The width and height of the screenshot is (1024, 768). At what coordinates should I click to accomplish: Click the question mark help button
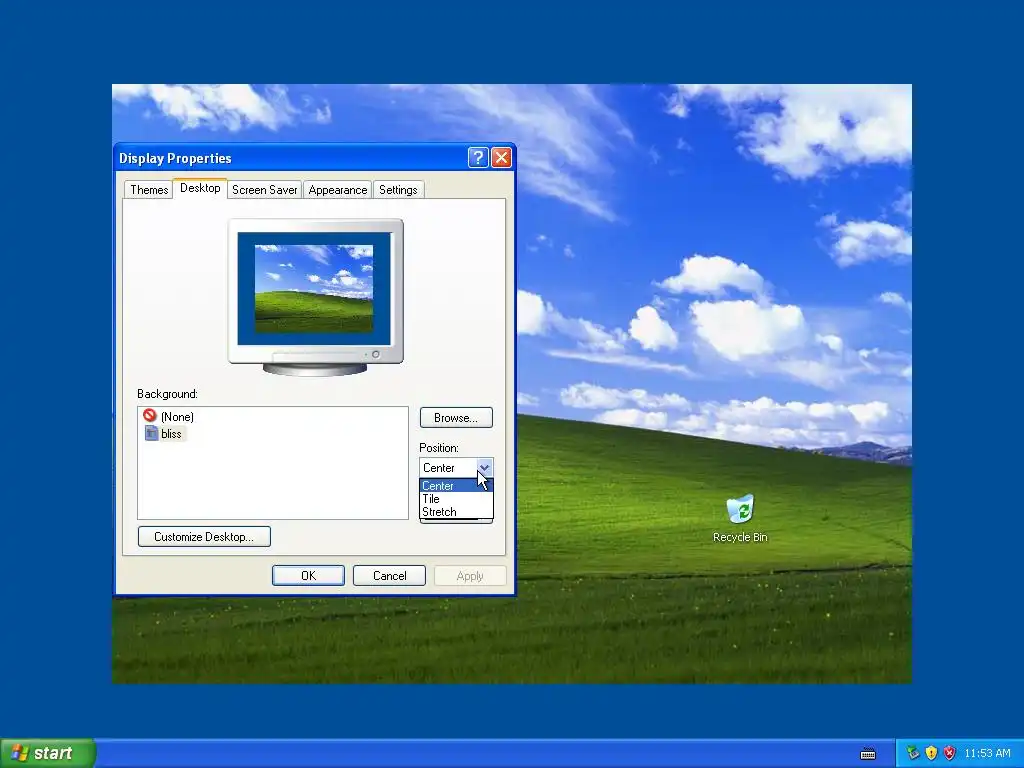tap(478, 157)
